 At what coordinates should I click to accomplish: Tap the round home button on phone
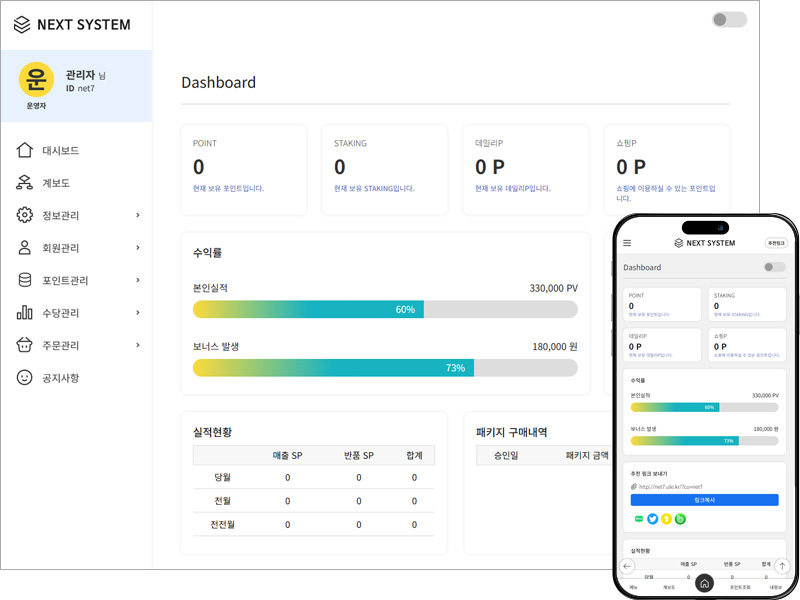[x=704, y=583]
